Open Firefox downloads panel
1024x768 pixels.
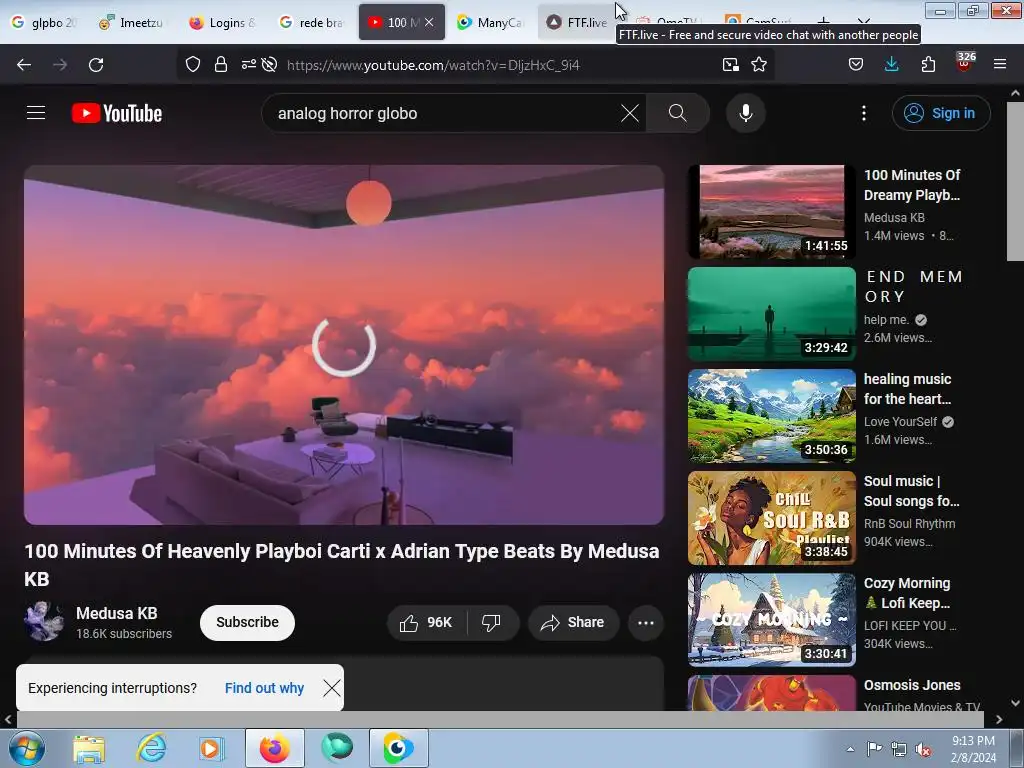click(891, 65)
